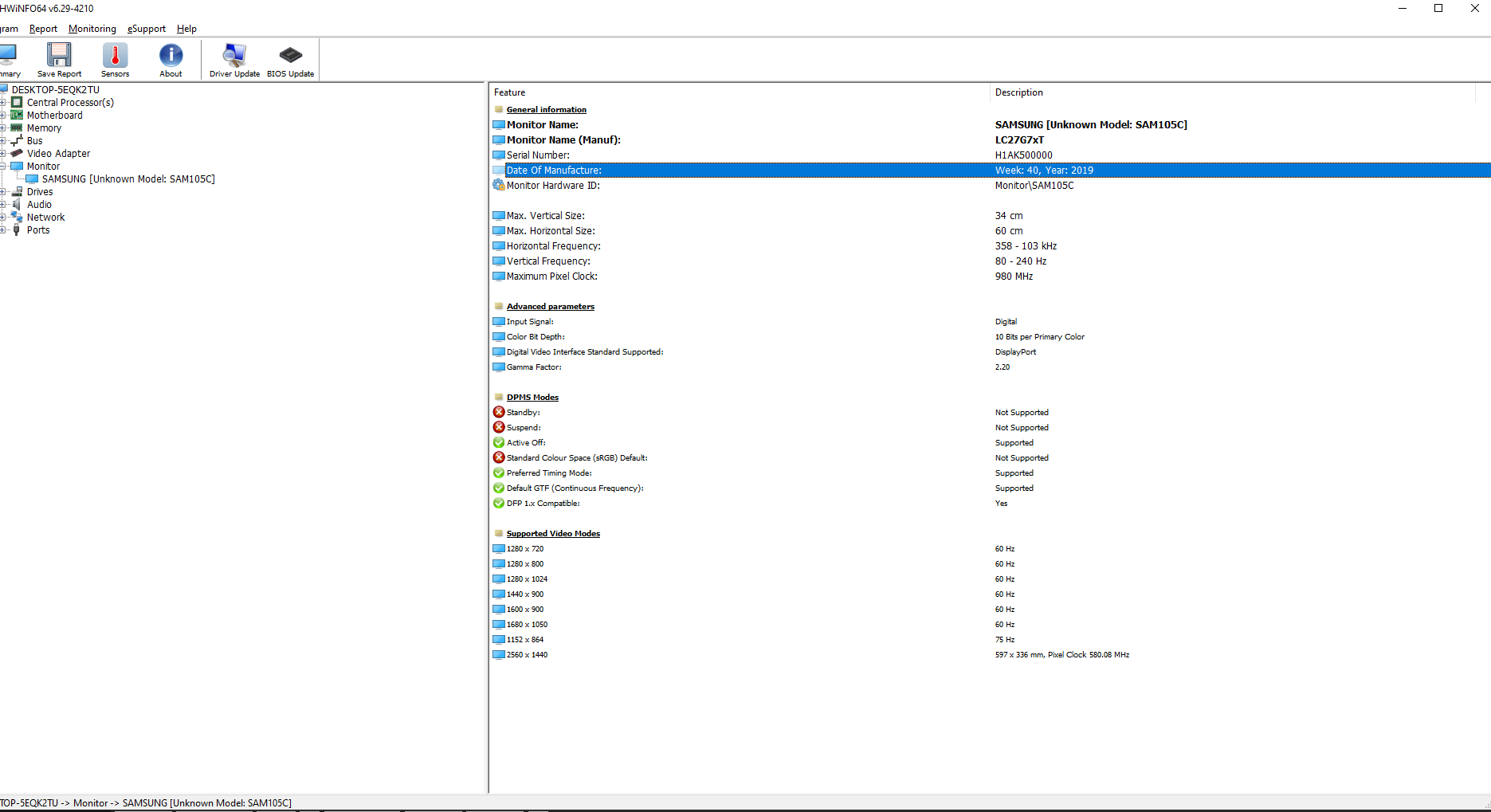Screen dimensions: 1491x812
Task: Select the 1680 x 1050 video mode
Action: [x=990, y=624]
